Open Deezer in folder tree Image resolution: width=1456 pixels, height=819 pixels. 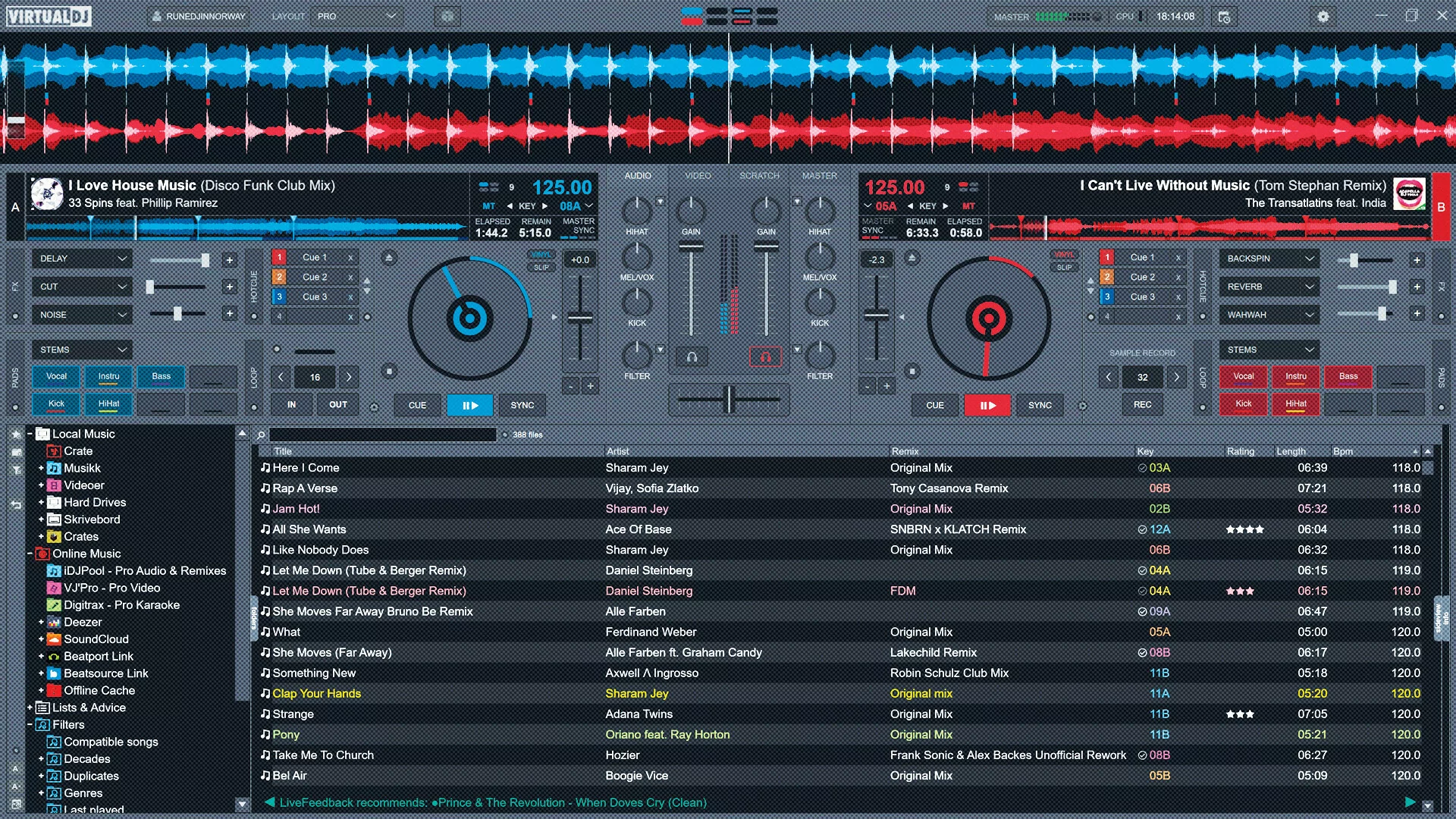tap(82, 622)
